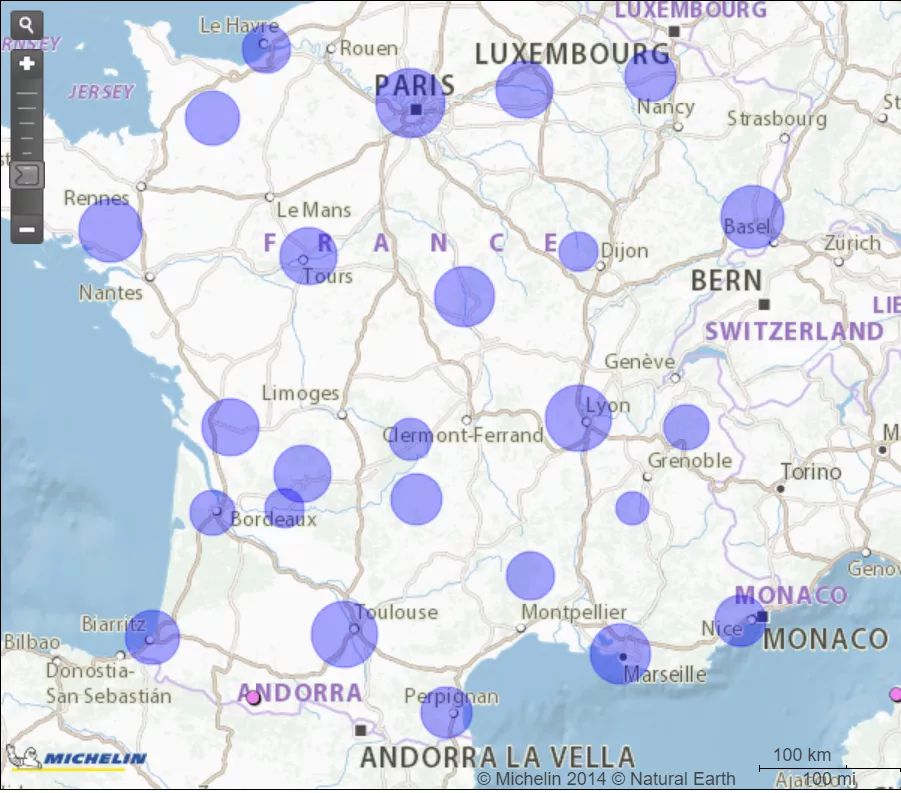Select the blue circle north of Montpellier
901x793 pixels.
point(530,575)
